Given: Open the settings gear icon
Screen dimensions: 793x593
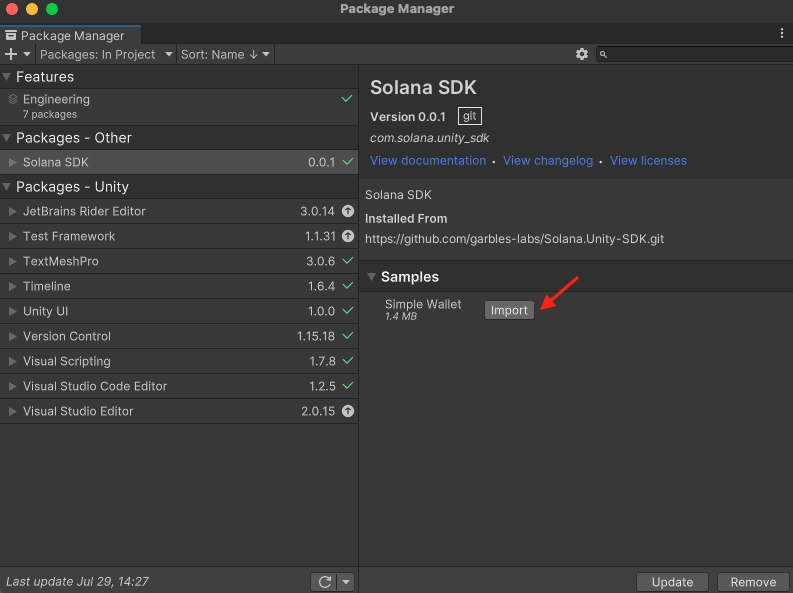Looking at the screenshot, I should pyautogui.click(x=582, y=54).
